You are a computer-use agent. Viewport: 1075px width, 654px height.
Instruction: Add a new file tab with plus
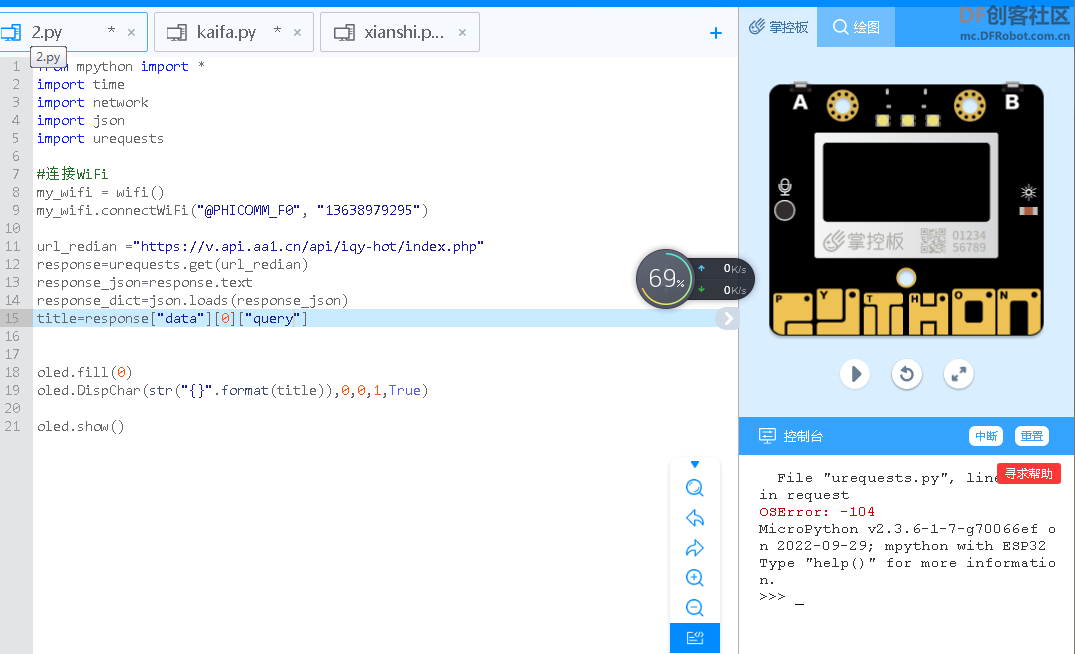[716, 33]
